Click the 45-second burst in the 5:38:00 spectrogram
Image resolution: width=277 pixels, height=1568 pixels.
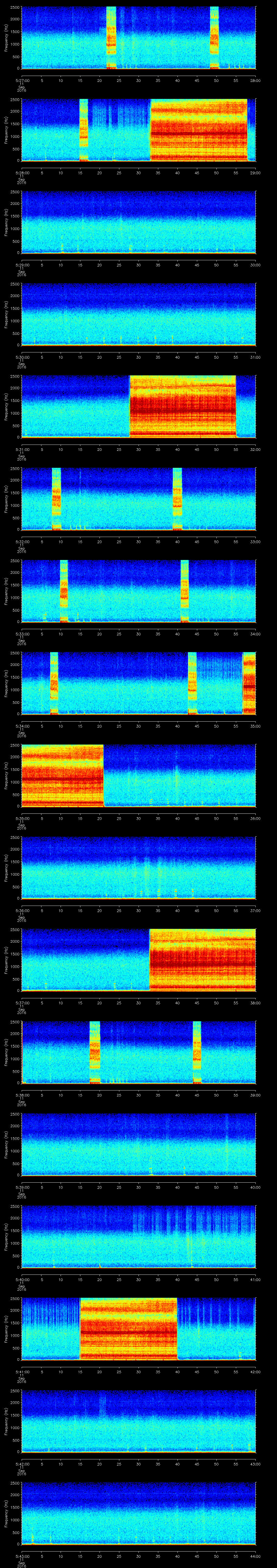(x=197, y=1052)
